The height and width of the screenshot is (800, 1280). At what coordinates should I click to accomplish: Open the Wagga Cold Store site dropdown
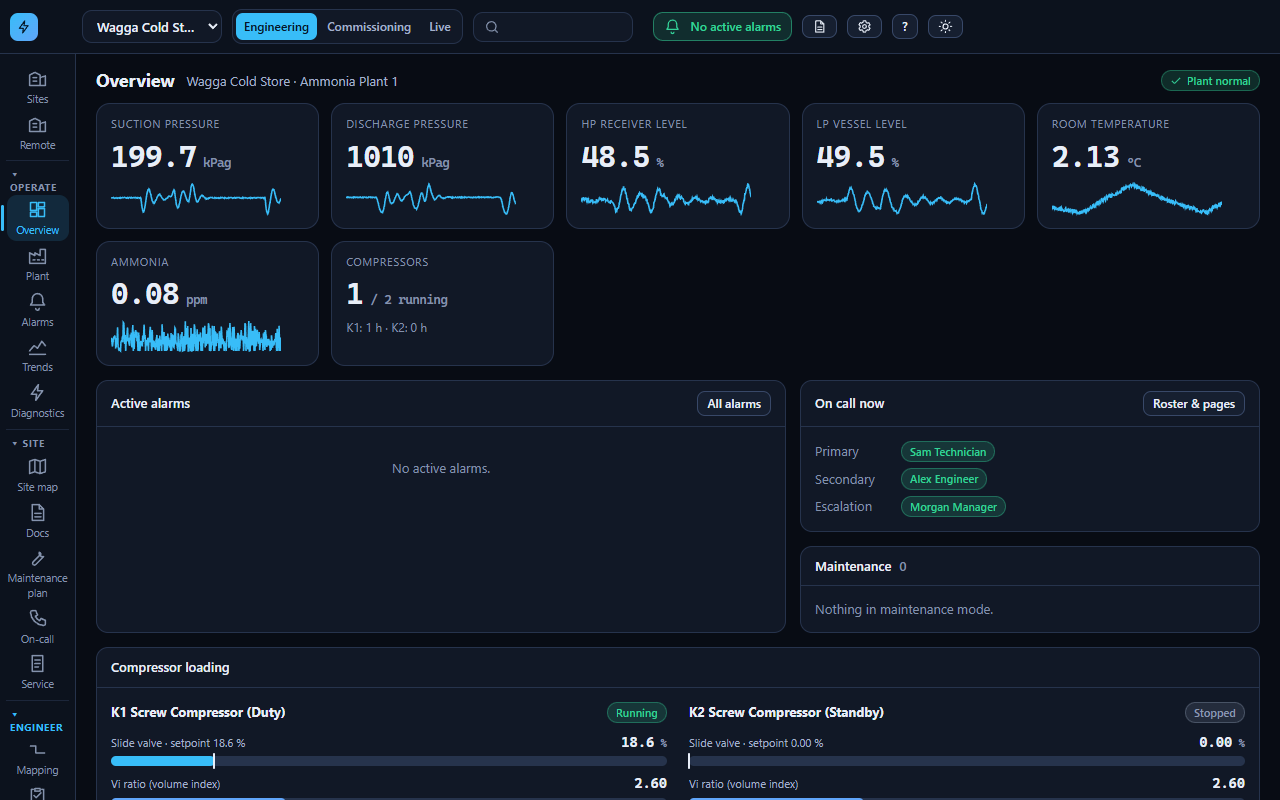pos(152,27)
